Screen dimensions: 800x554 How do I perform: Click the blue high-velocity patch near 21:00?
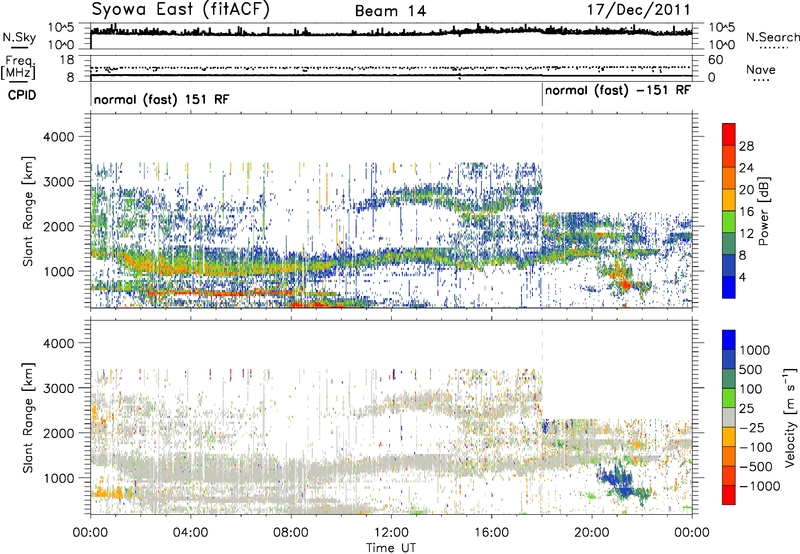click(x=616, y=480)
